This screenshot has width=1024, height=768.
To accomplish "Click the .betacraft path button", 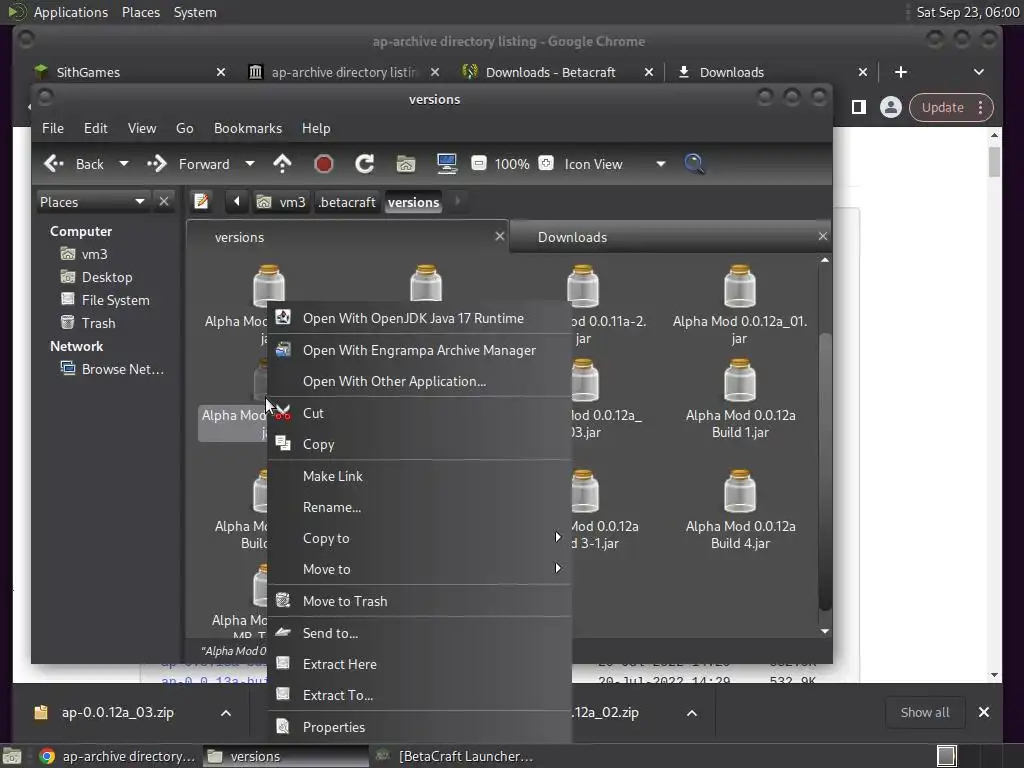I will [x=347, y=202].
